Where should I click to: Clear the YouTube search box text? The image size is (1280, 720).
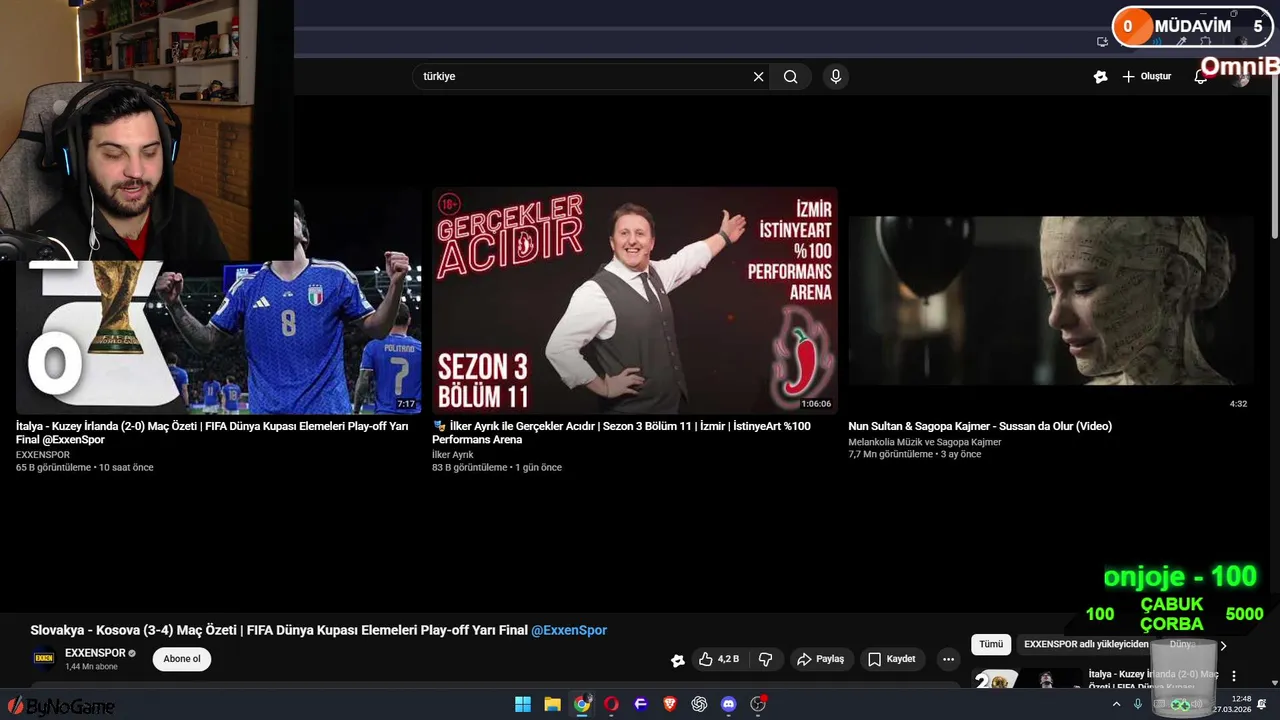pos(758,77)
